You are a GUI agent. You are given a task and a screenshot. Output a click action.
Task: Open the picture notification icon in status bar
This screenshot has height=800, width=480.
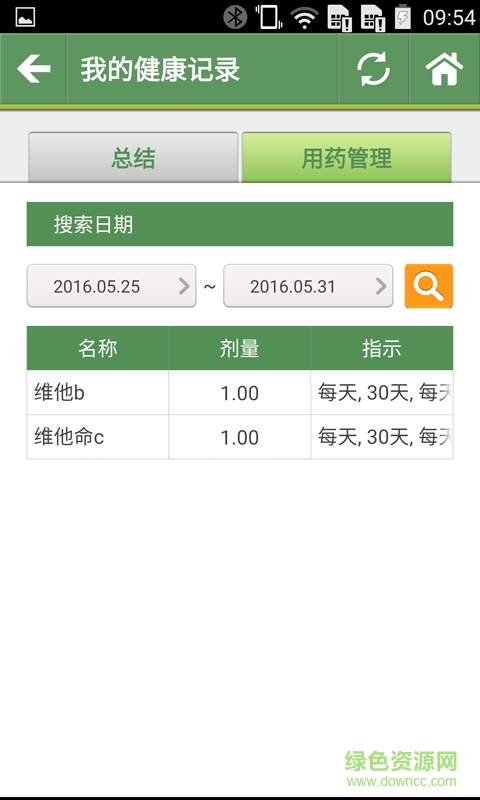(25, 17)
